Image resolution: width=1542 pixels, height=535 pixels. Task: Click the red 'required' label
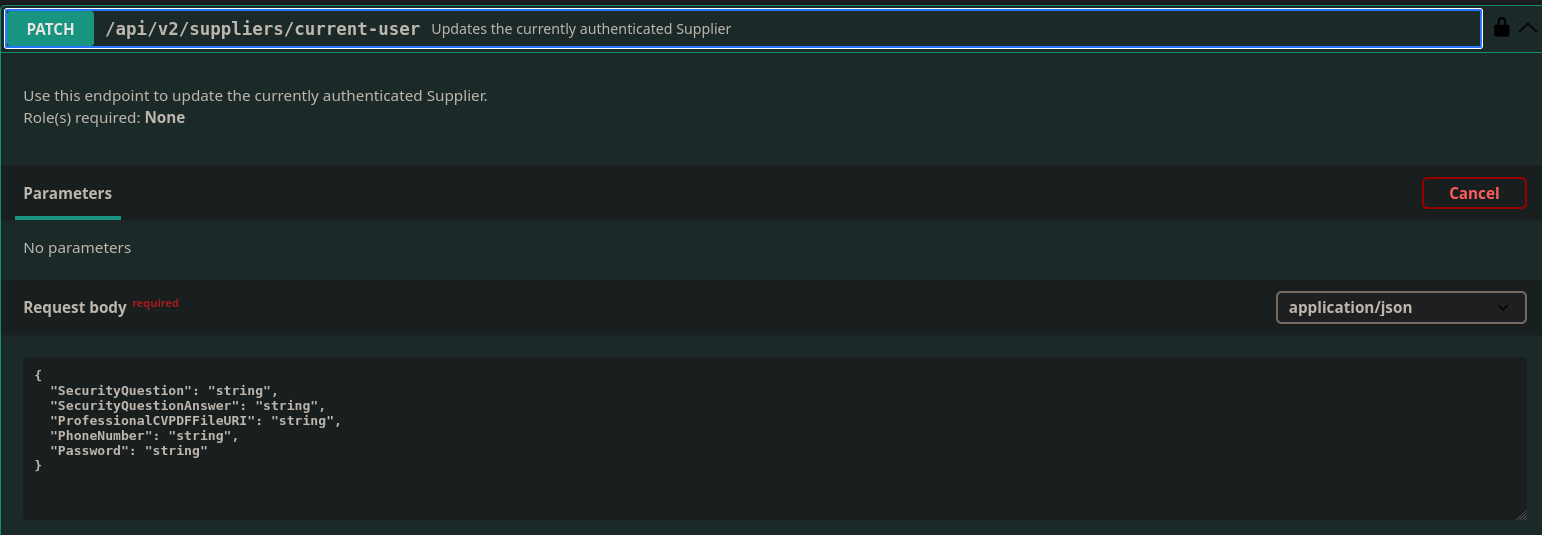click(x=155, y=303)
